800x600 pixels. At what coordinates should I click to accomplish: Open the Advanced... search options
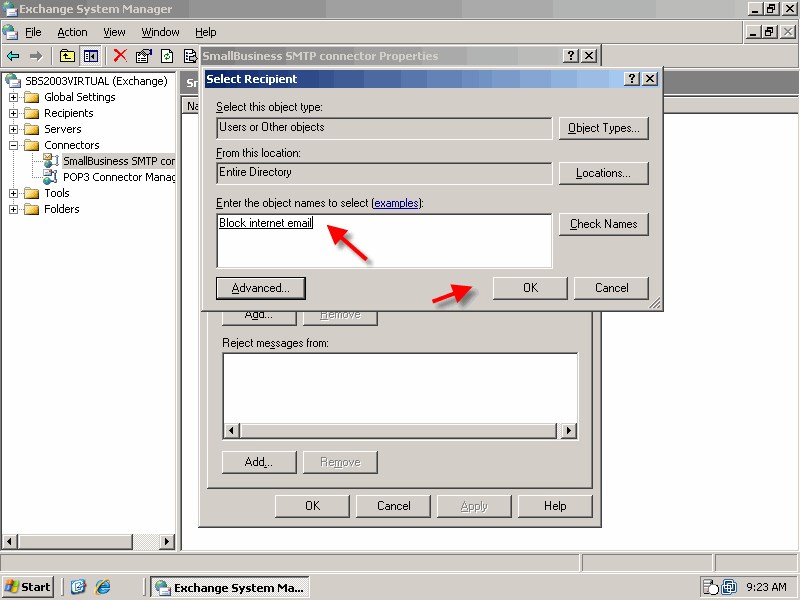(261, 288)
